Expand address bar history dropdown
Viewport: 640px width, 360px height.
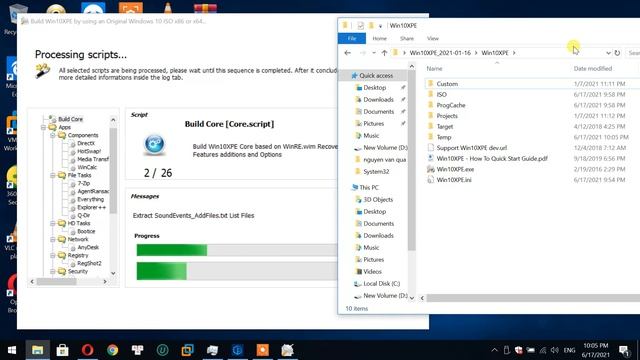pos(608,53)
